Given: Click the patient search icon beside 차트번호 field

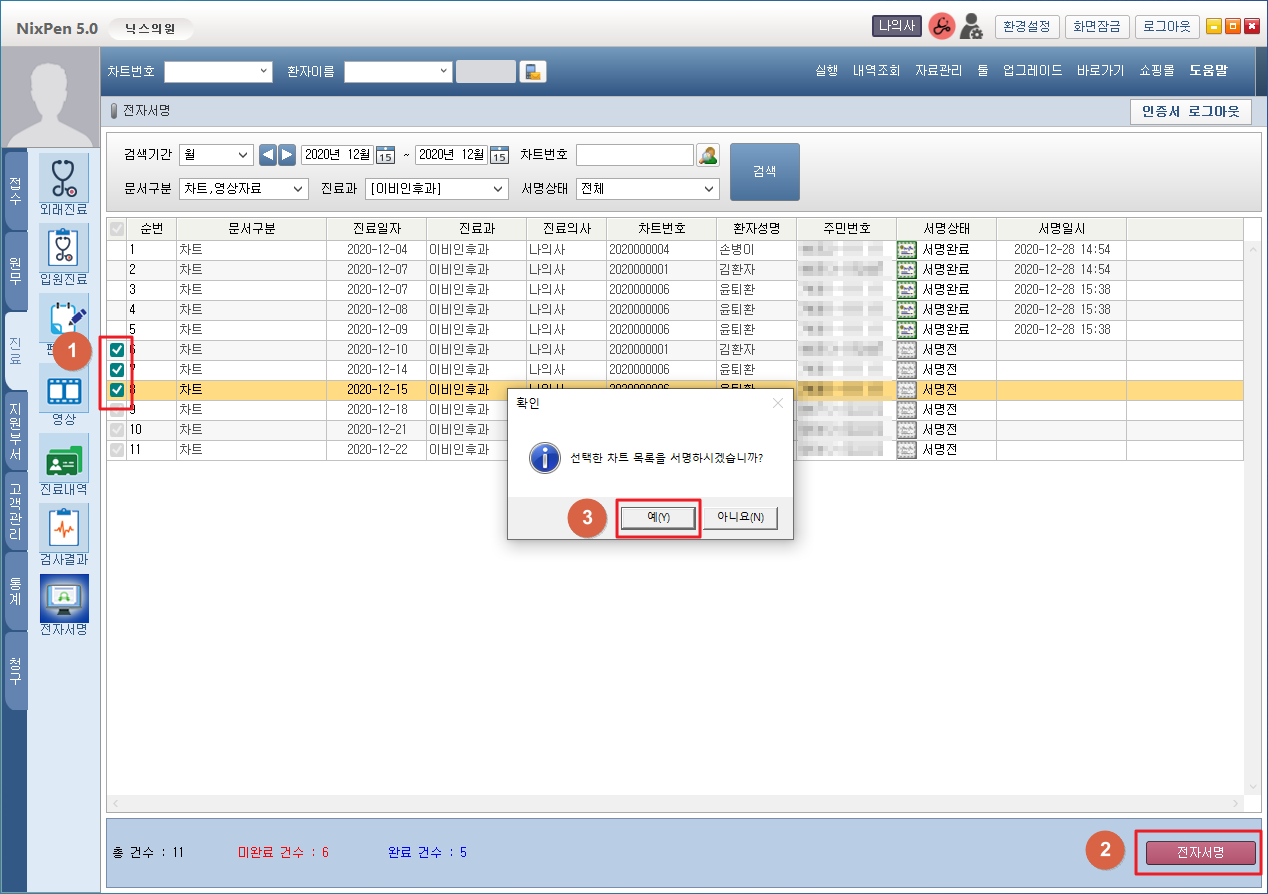Looking at the screenshot, I should [x=708, y=155].
